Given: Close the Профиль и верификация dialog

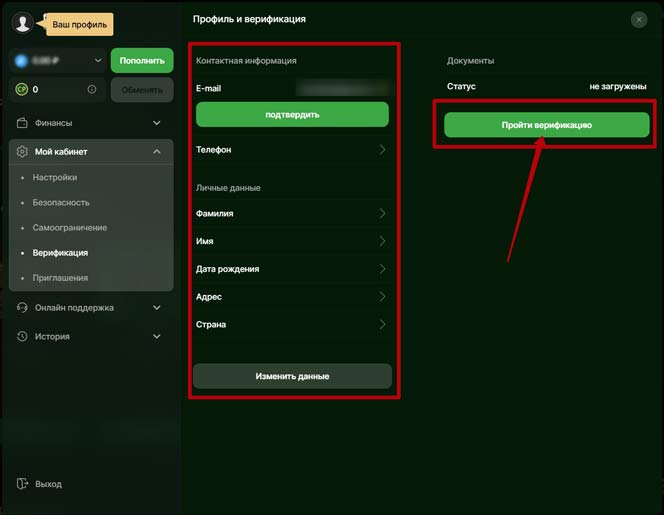Looking at the screenshot, I should [x=639, y=19].
